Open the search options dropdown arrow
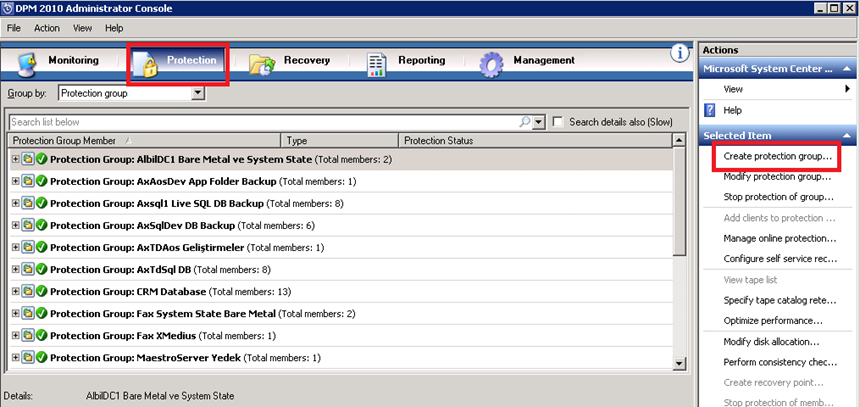The width and height of the screenshot is (860, 407). point(539,122)
